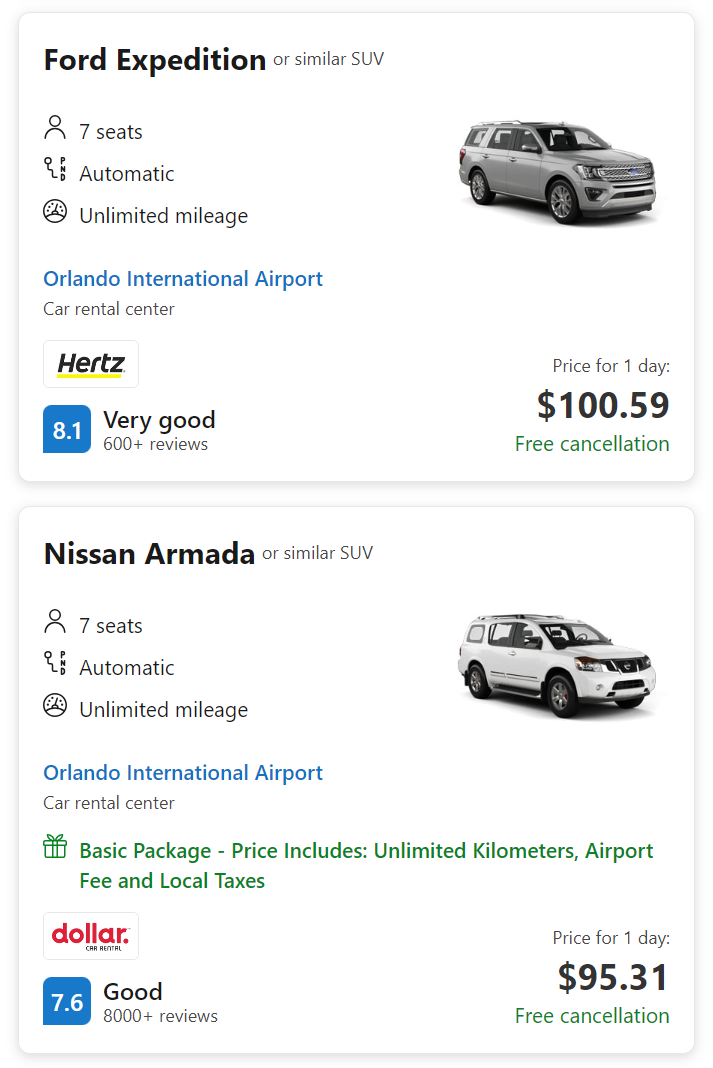Click the 7.6 rating badge
This screenshot has width=713, height=1068.
(x=67, y=1002)
